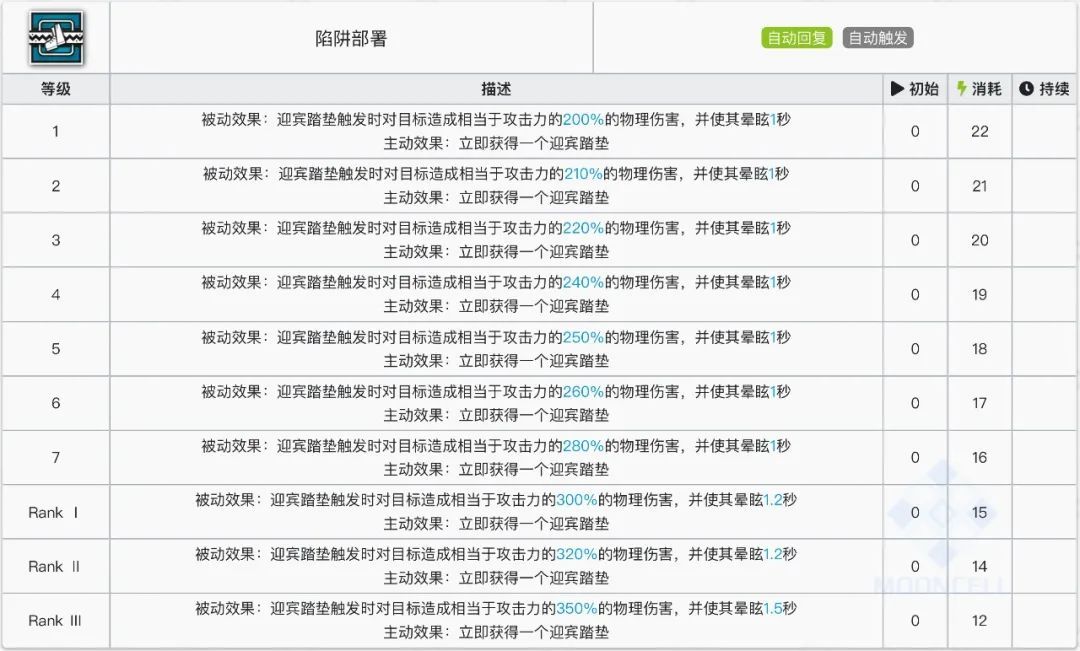Click the 描述 column header
This screenshot has width=1080, height=651.
pyautogui.click(x=496, y=89)
